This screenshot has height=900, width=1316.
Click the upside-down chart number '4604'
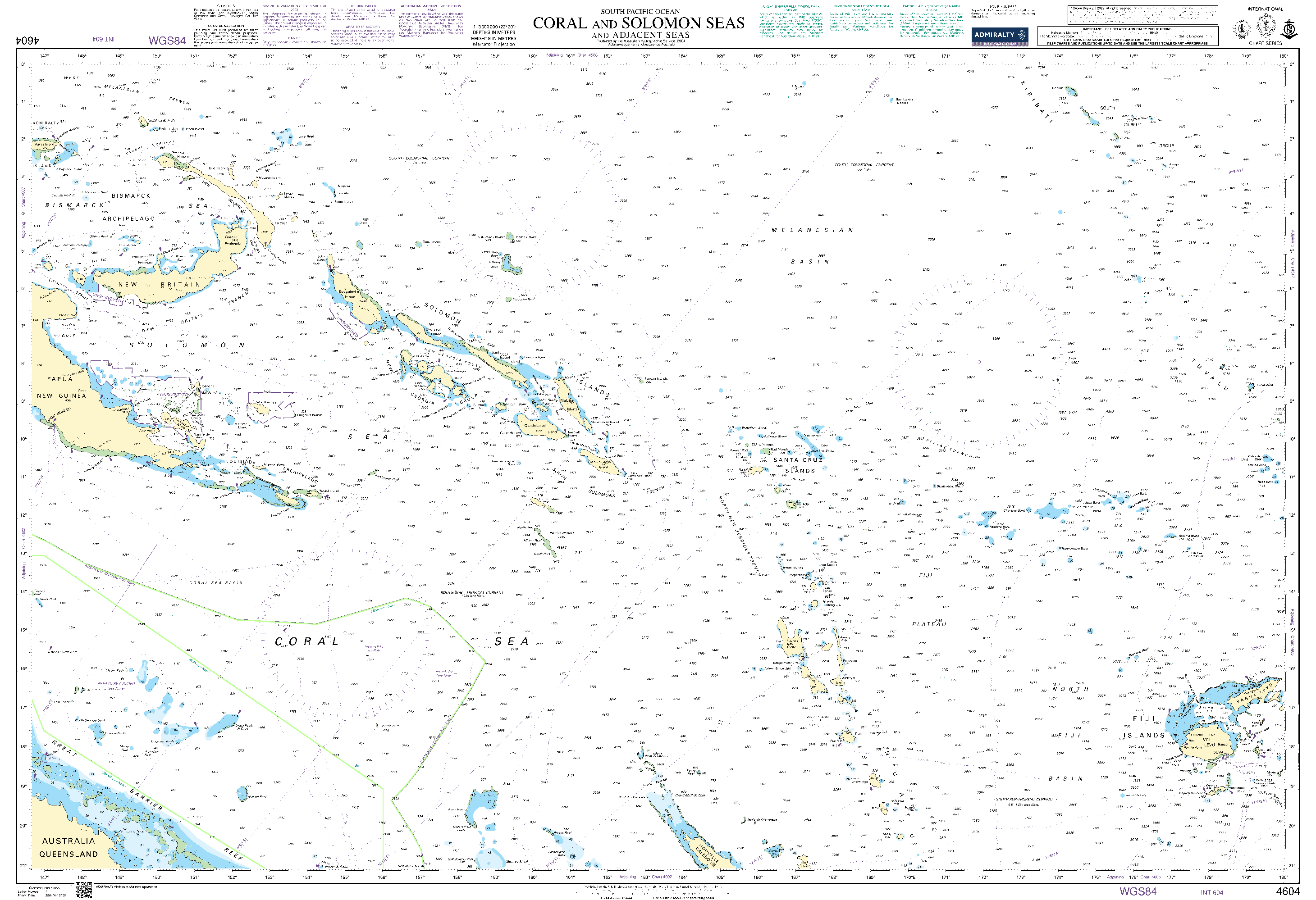pos(27,41)
